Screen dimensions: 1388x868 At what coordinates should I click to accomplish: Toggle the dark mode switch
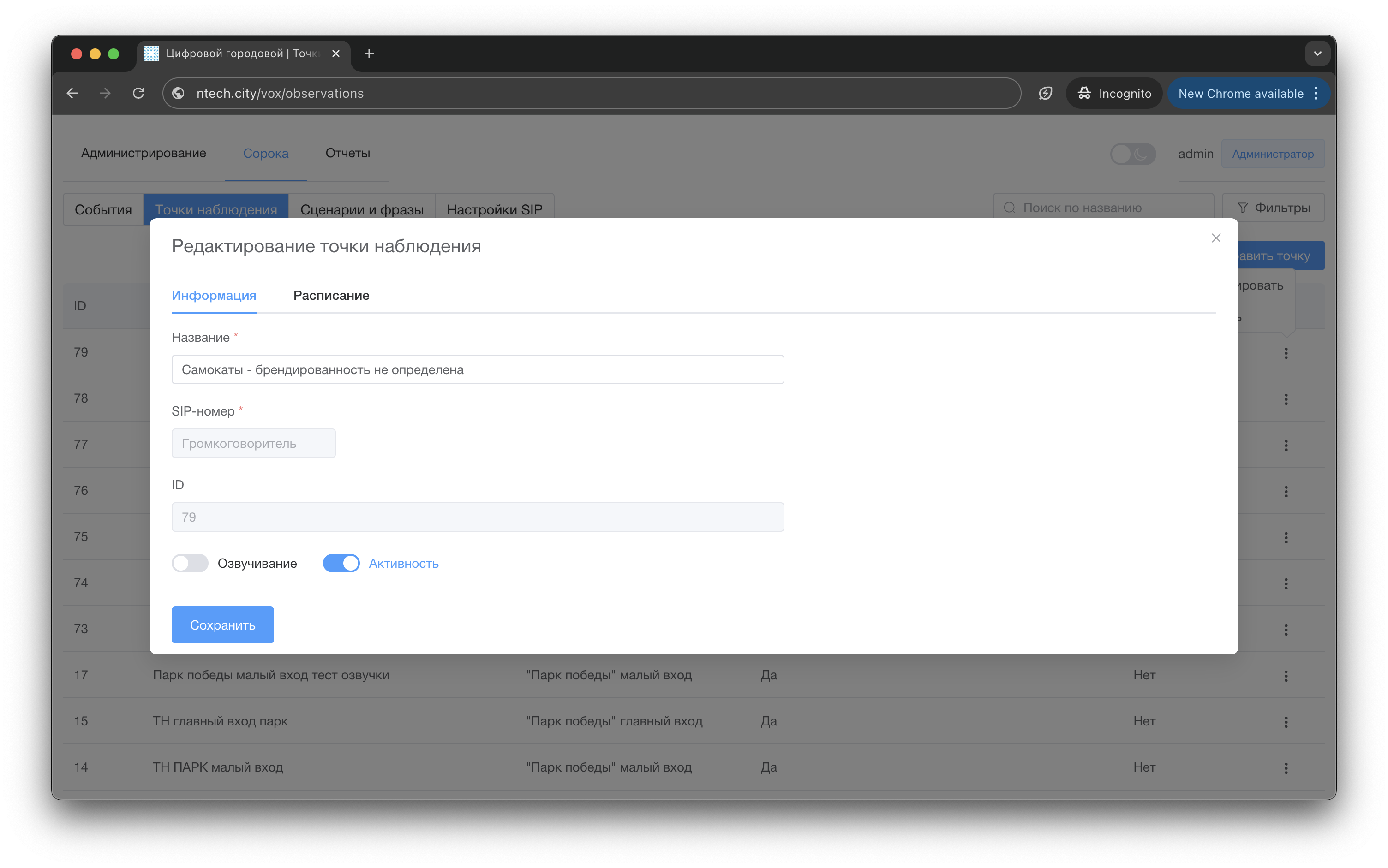click(1132, 154)
